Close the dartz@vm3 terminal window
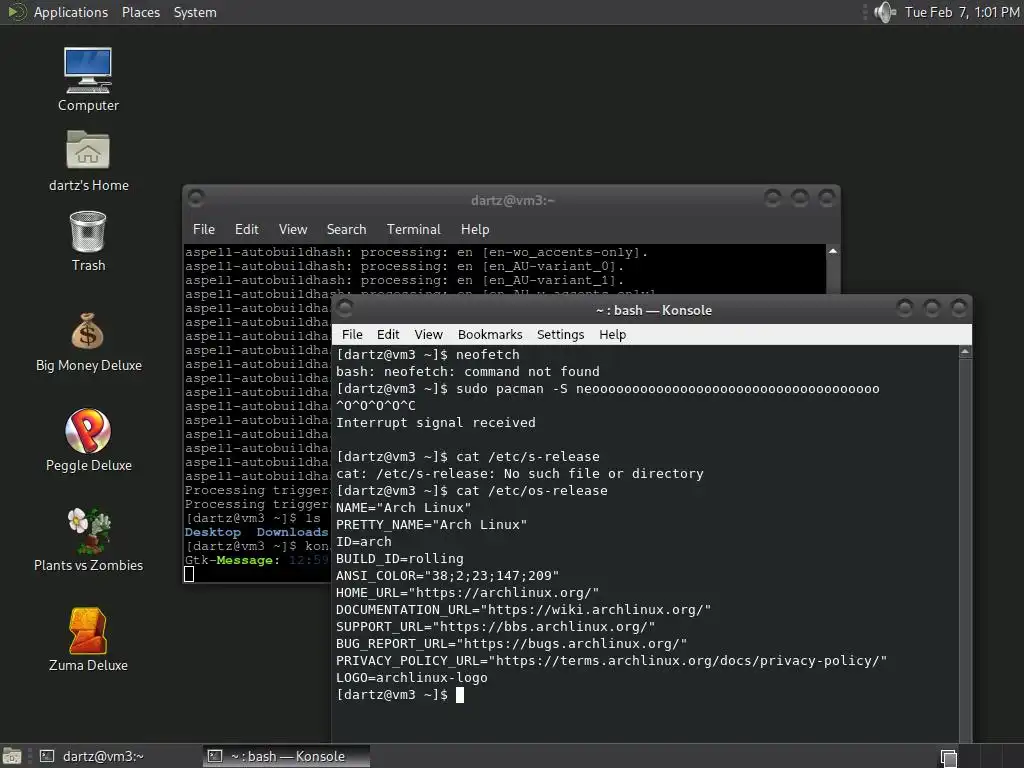1024x768 pixels. tap(827, 197)
